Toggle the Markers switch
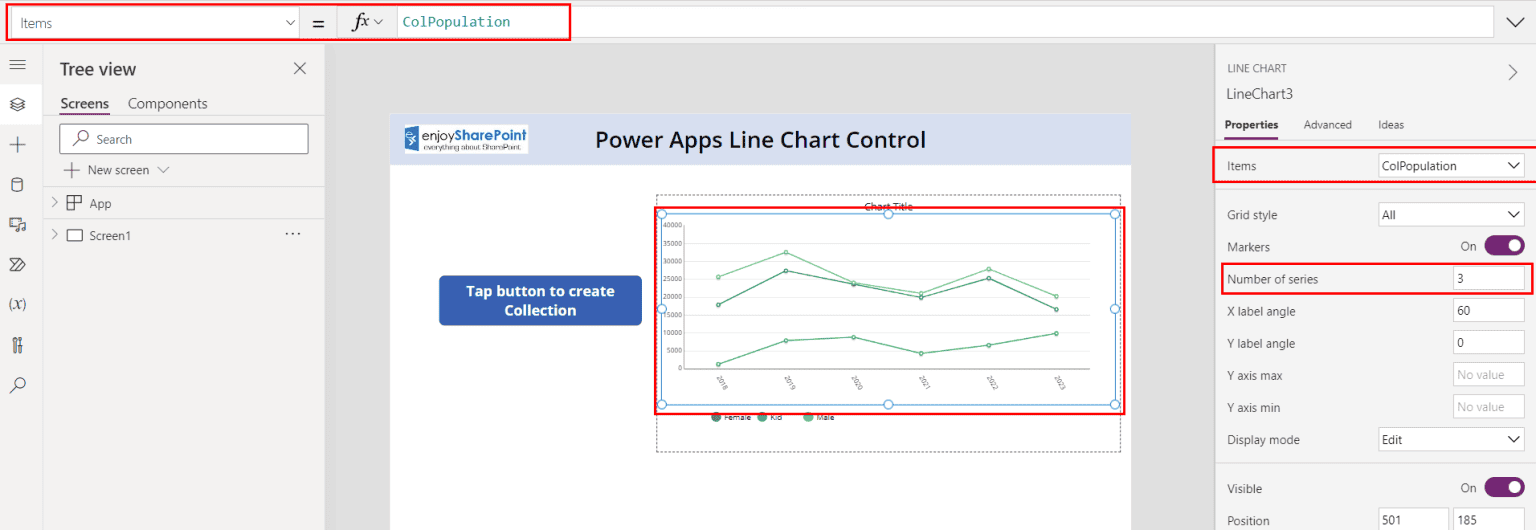 (x=1504, y=246)
